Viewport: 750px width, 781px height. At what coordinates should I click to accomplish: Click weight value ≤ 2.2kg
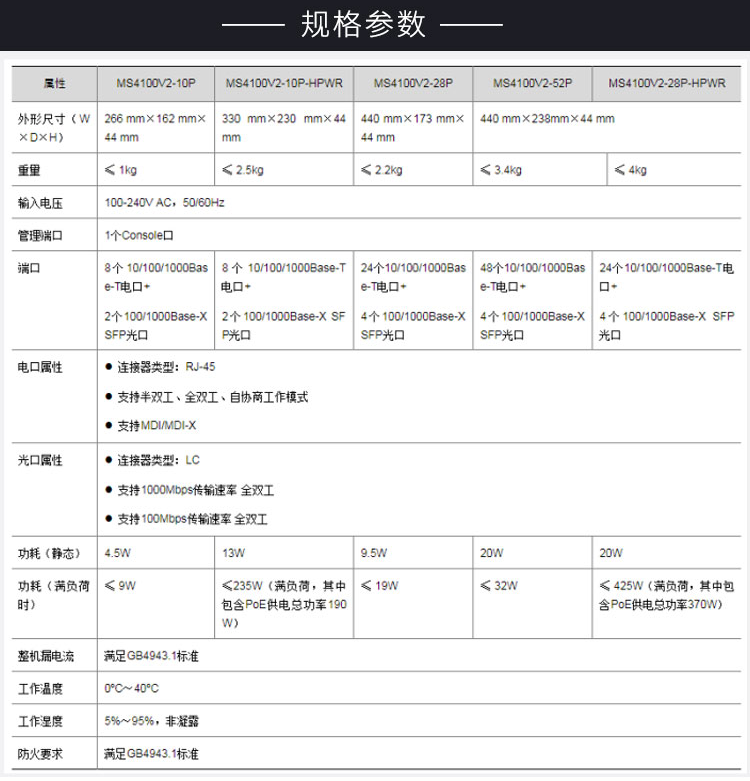point(381,170)
